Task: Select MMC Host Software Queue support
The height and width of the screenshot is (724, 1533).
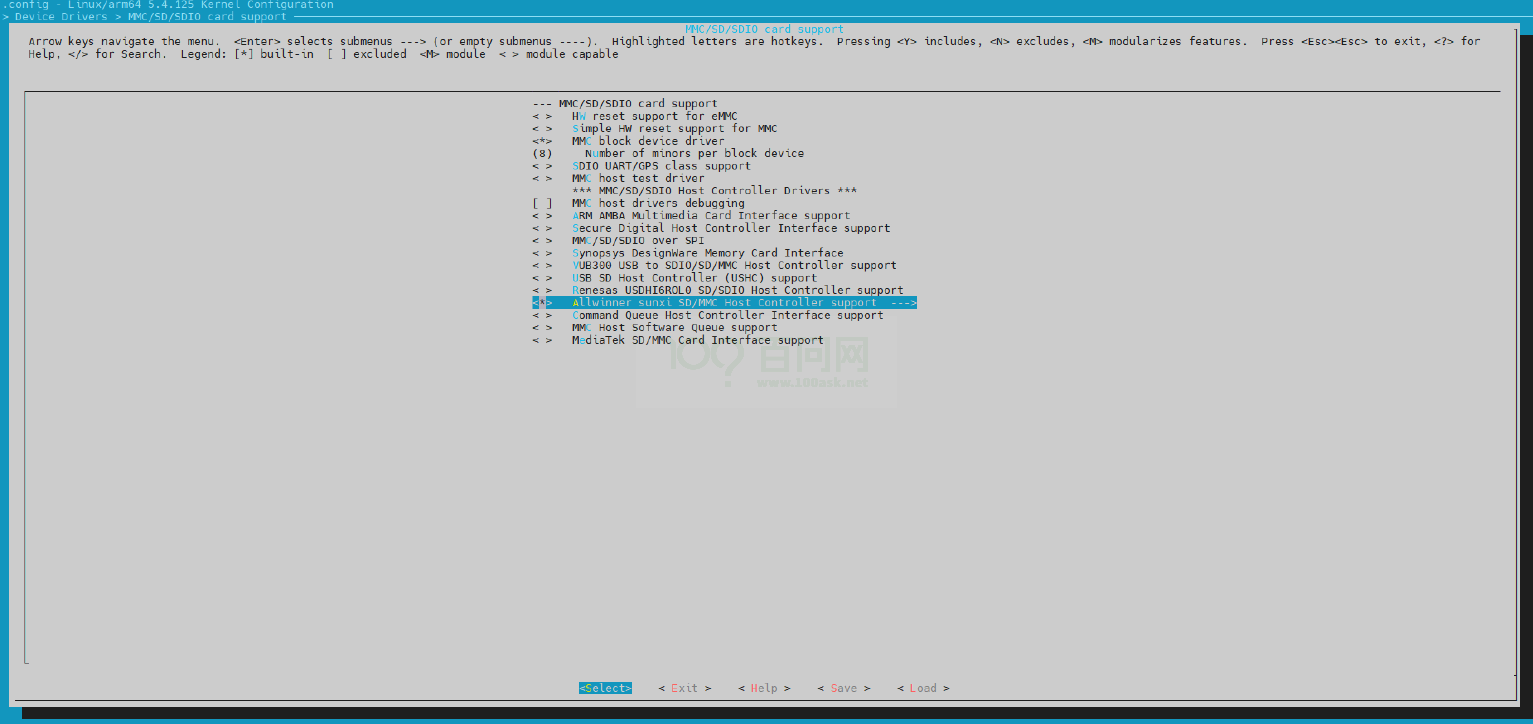Action: 655,327
